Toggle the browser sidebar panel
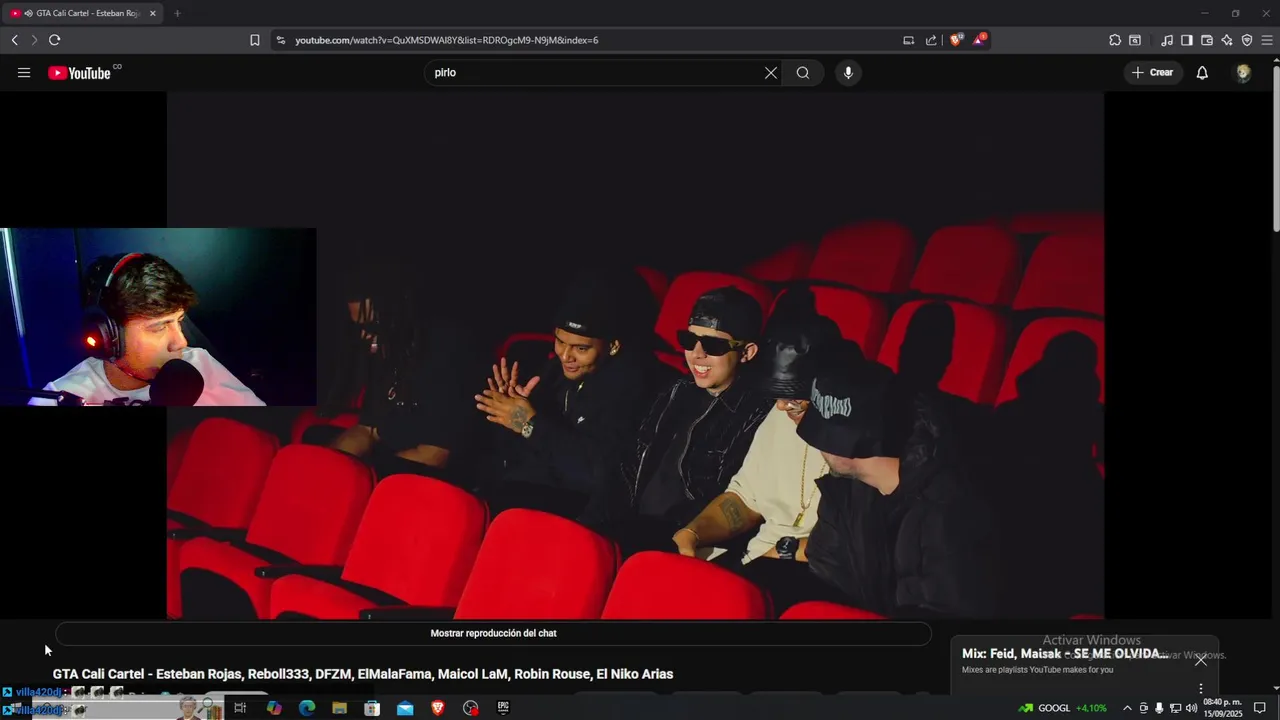1280x720 pixels. point(1187,40)
